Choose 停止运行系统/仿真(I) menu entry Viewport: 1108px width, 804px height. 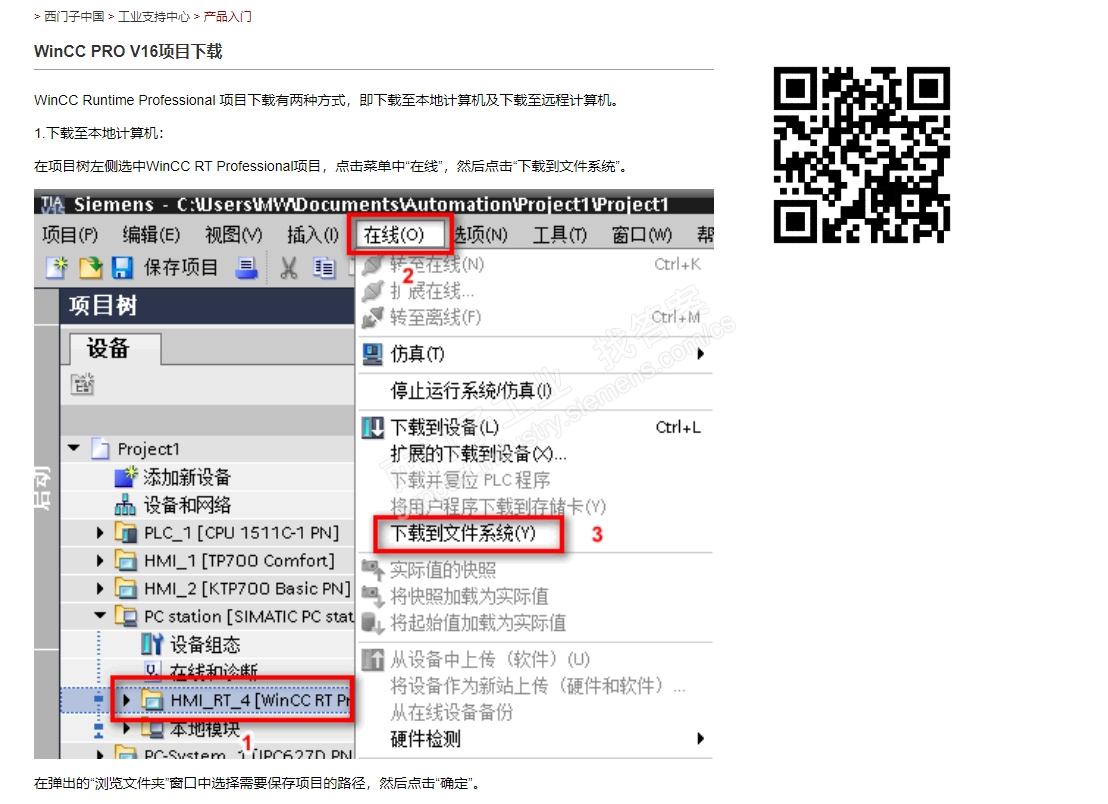click(x=471, y=391)
